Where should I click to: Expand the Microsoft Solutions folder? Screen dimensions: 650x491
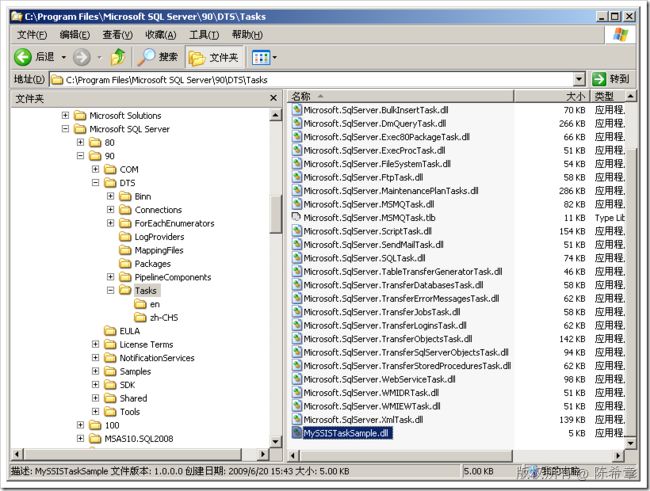click(65, 115)
